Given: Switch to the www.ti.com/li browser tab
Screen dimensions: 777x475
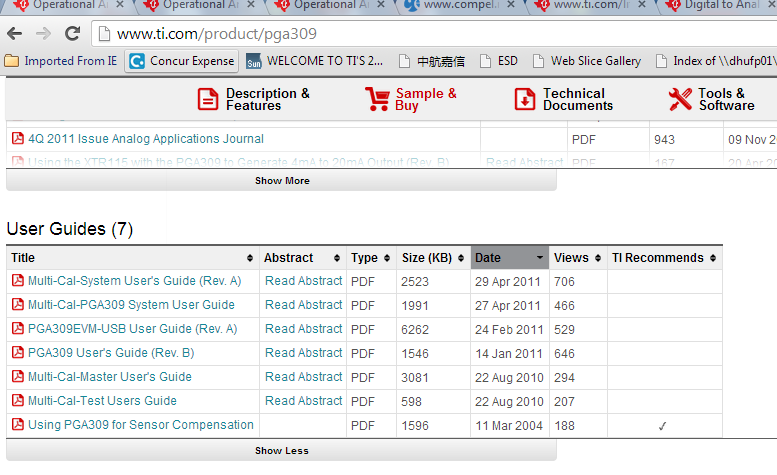Looking at the screenshot, I should click(x=591, y=5).
